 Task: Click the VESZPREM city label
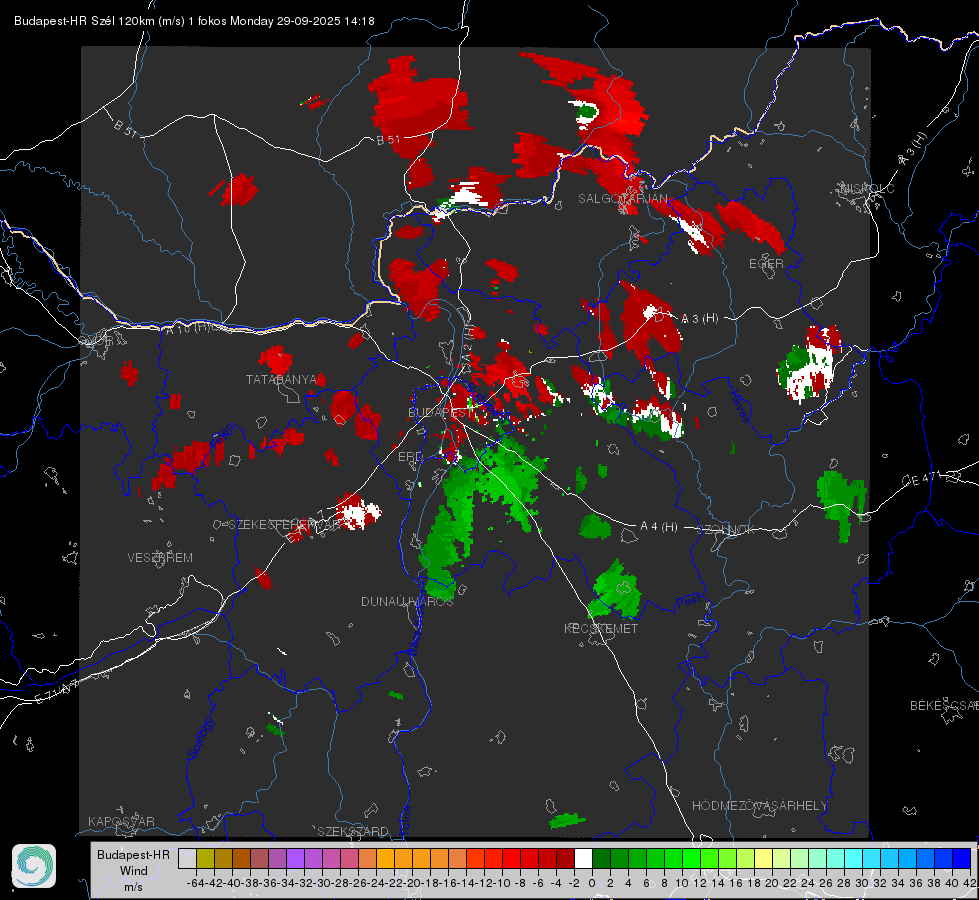pos(160,558)
